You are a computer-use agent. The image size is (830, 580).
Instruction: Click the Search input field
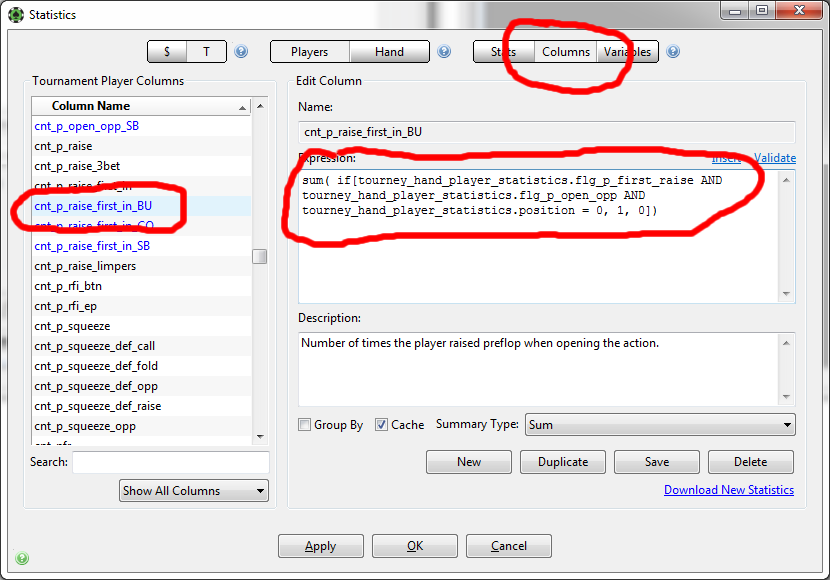(170, 462)
